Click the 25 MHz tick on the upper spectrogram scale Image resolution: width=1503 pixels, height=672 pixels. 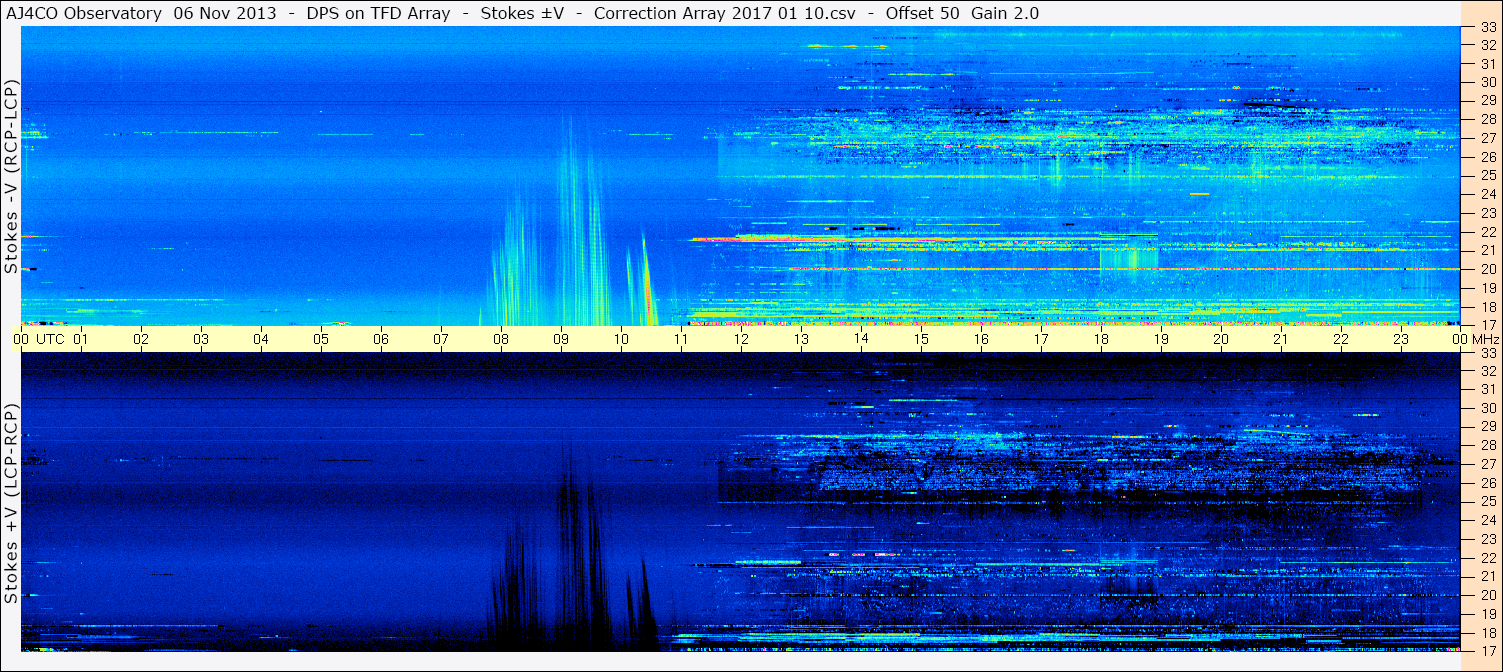[x=1488, y=176]
